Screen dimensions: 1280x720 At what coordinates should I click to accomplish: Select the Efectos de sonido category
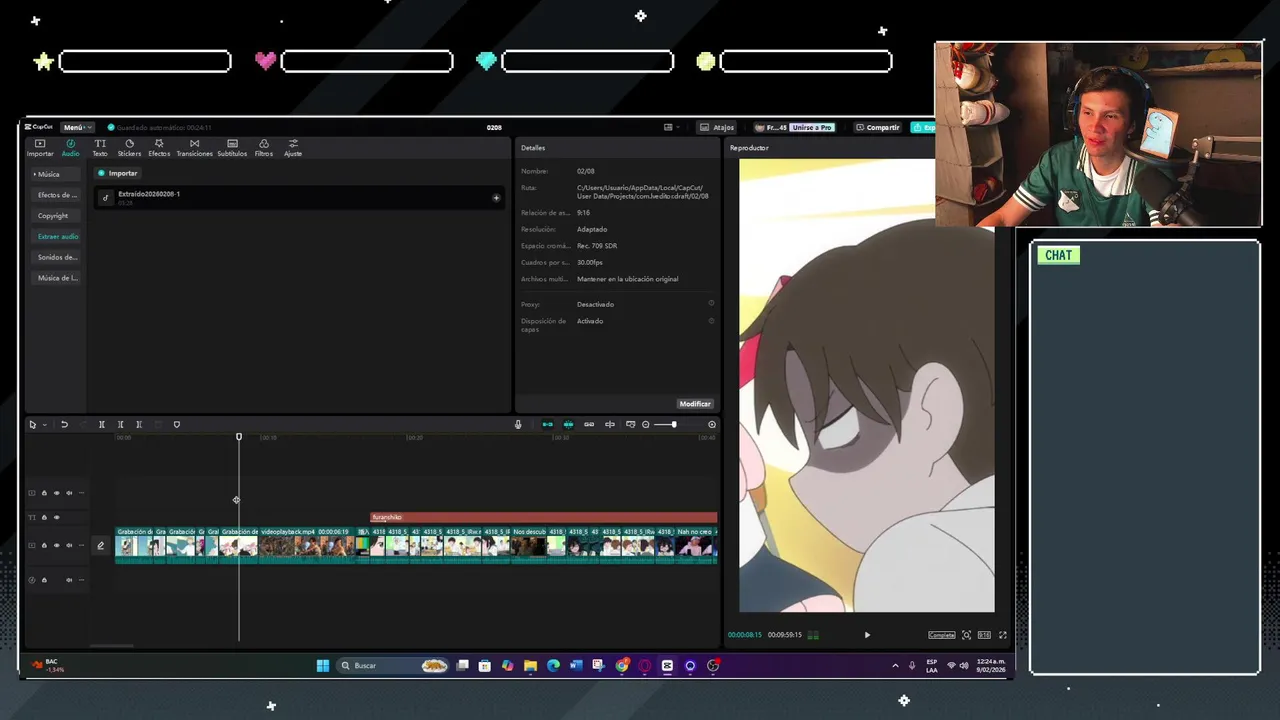coord(57,195)
